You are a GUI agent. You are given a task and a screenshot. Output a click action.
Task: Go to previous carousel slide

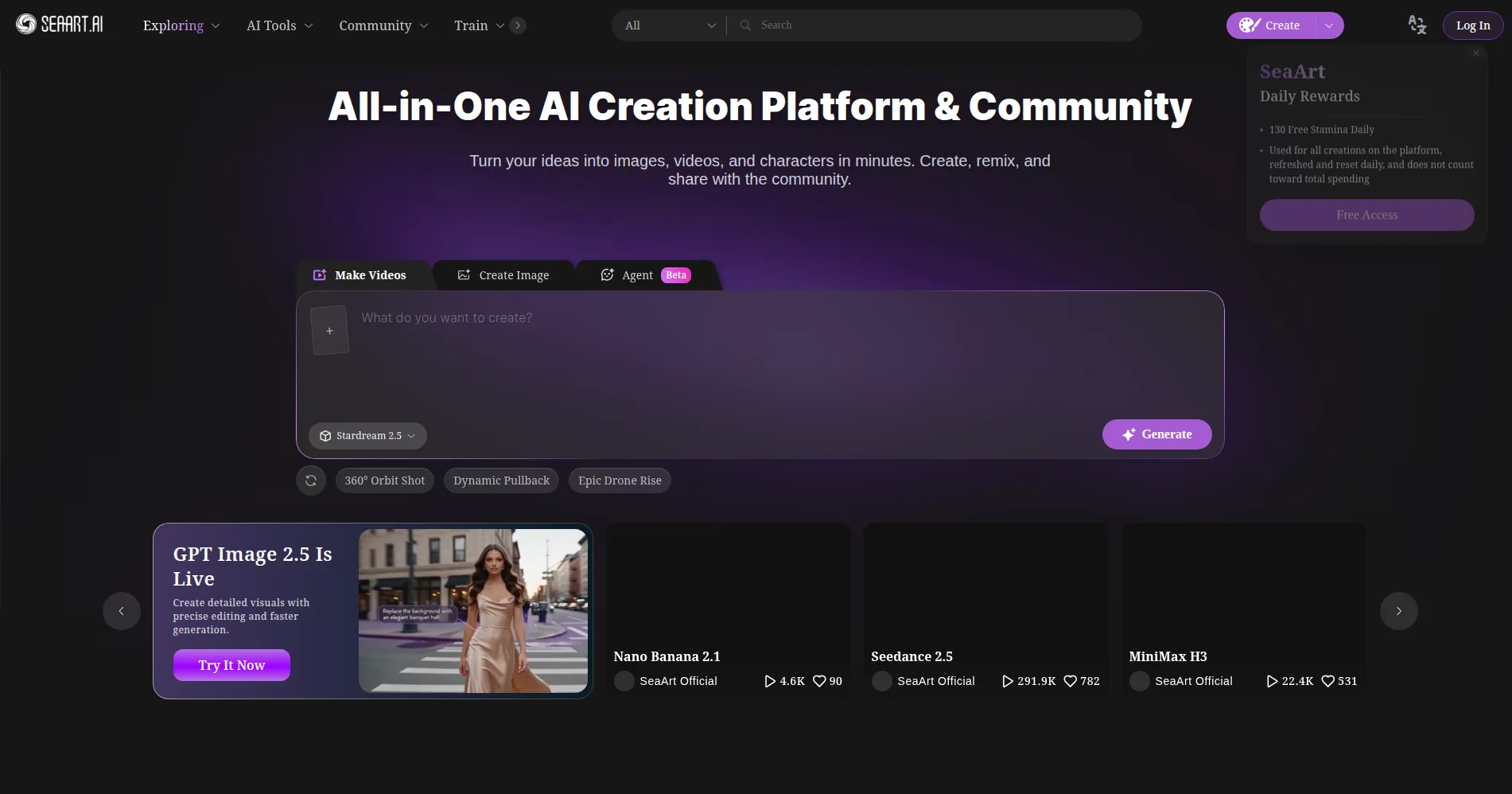point(122,611)
